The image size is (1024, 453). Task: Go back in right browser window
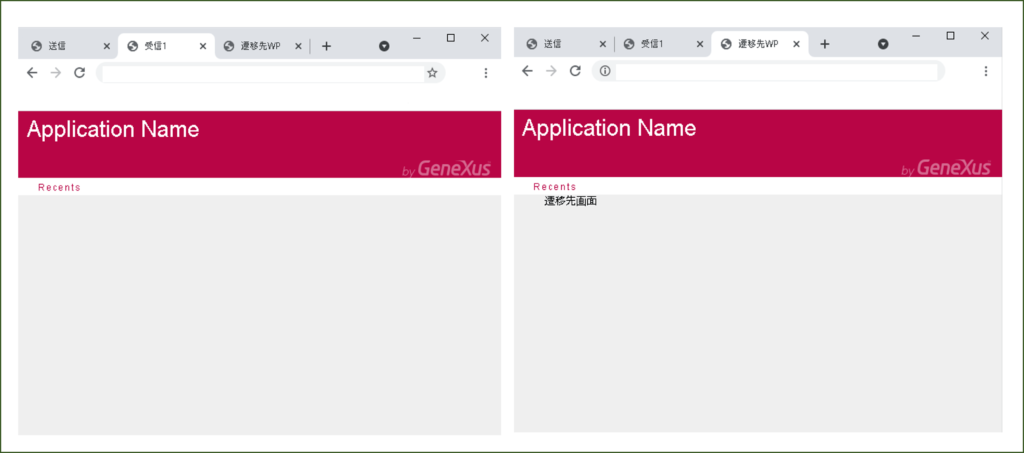tap(528, 71)
